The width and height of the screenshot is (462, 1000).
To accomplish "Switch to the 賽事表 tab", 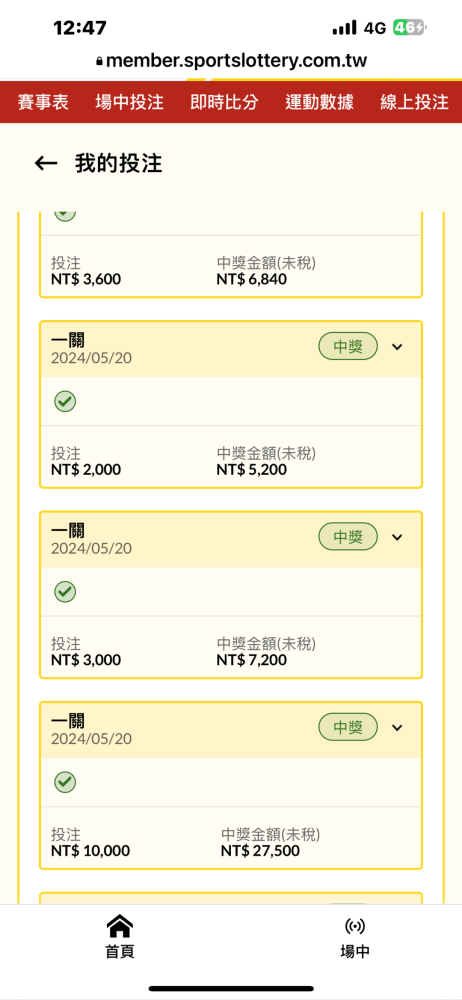I will (x=43, y=102).
